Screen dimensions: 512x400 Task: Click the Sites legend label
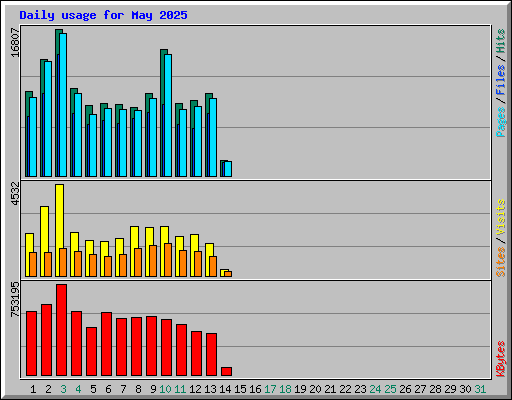501,262
